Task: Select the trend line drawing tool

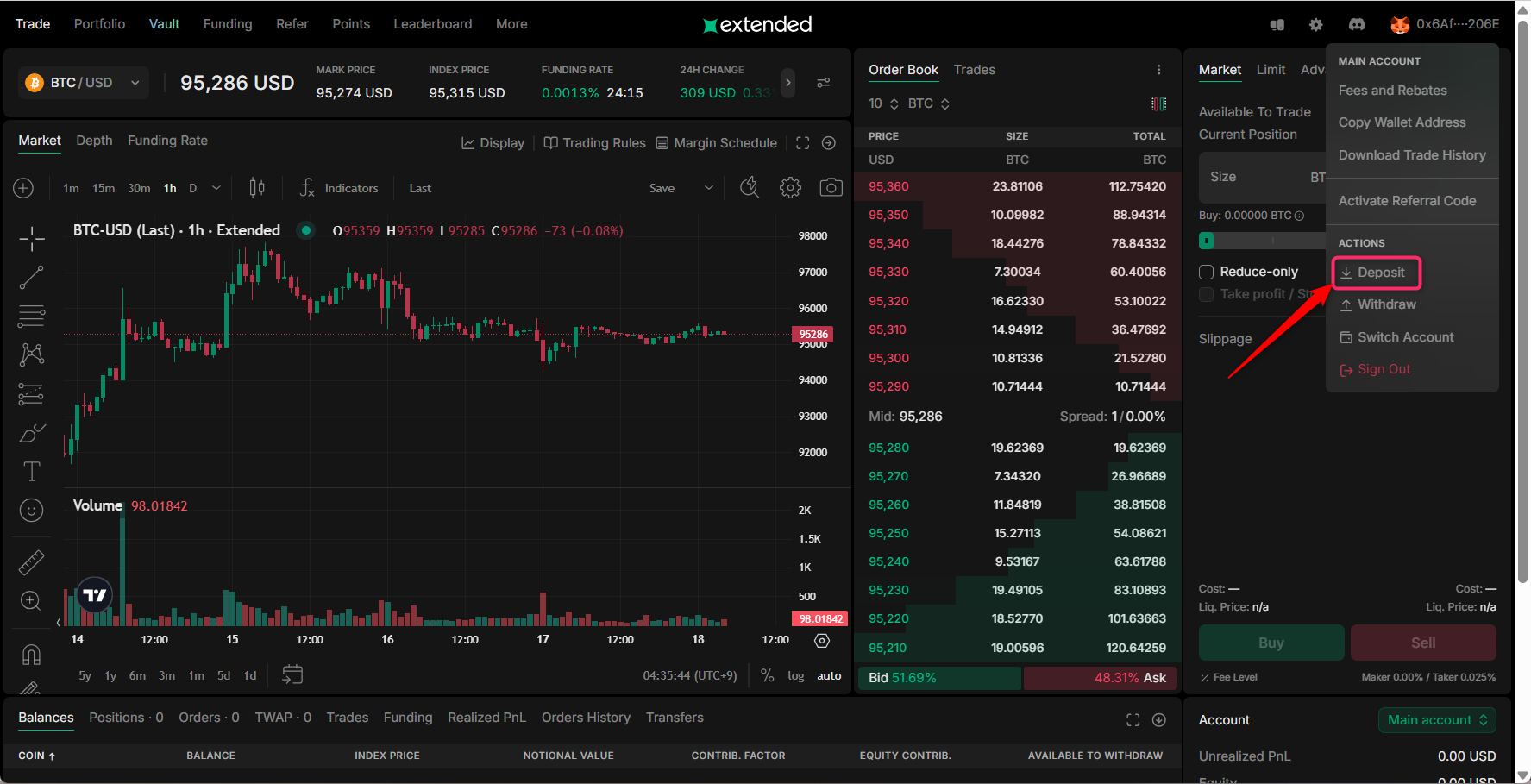Action: tap(31, 278)
